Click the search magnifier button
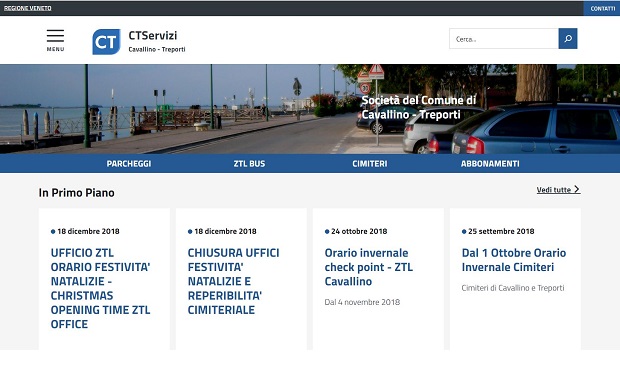Image resolution: width=620 pixels, height=388 pixels. tap(568, 38)
